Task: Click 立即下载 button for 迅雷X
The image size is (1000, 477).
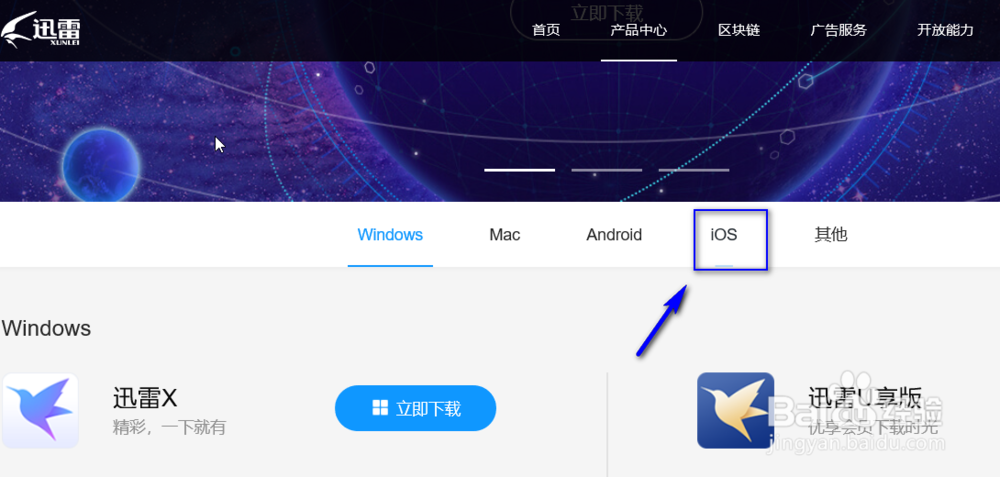Action: 415,408
